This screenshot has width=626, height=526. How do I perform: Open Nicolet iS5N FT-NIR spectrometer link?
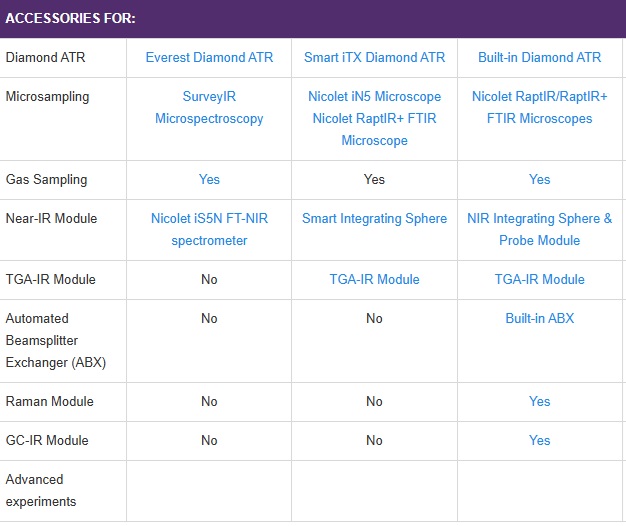(209, 229)
